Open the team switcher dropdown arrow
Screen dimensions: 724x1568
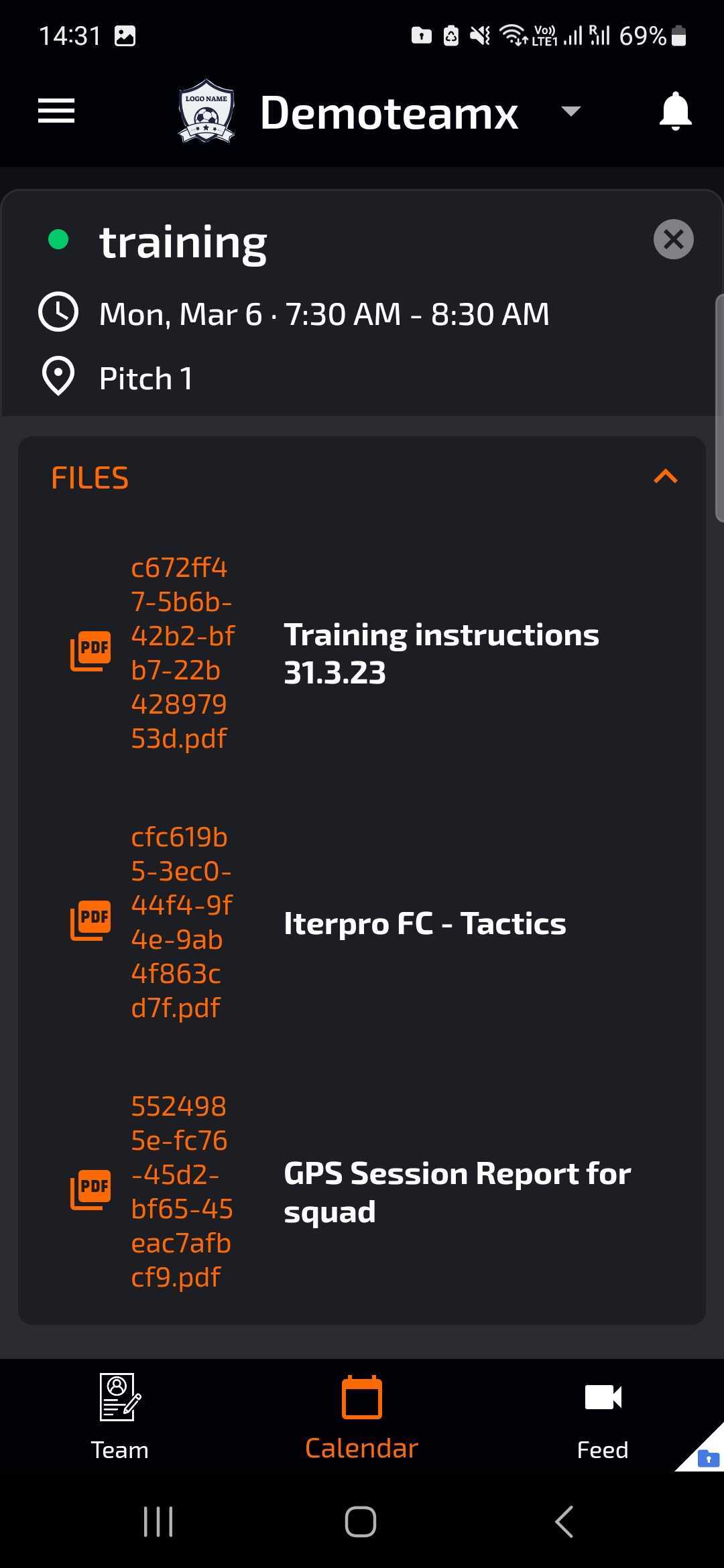[570, 111]
